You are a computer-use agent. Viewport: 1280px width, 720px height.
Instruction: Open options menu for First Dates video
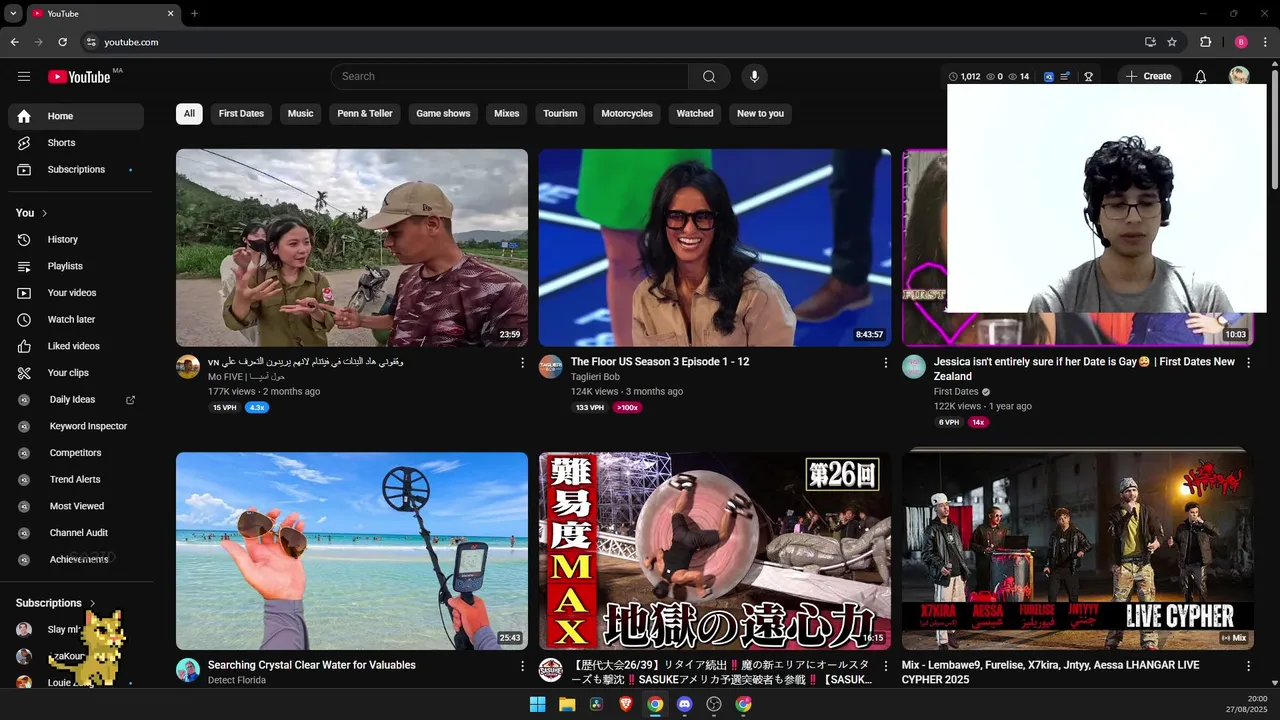pyautogui.click(x=1248, y=363)
